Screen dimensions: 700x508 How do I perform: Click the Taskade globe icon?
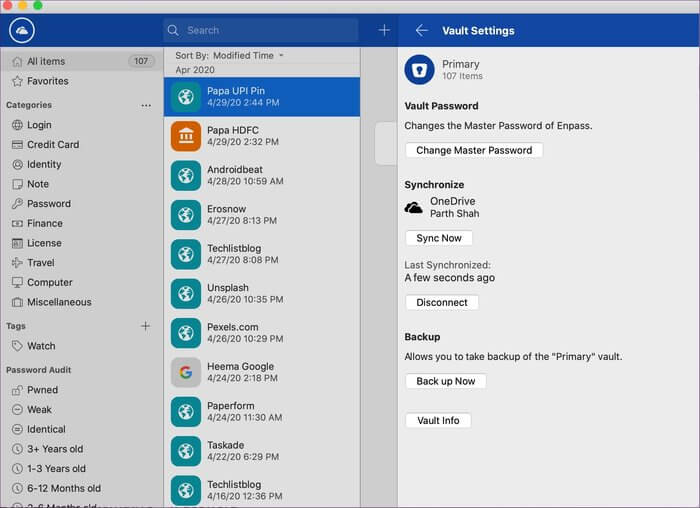pyautogui.click(x=186, y=451)
